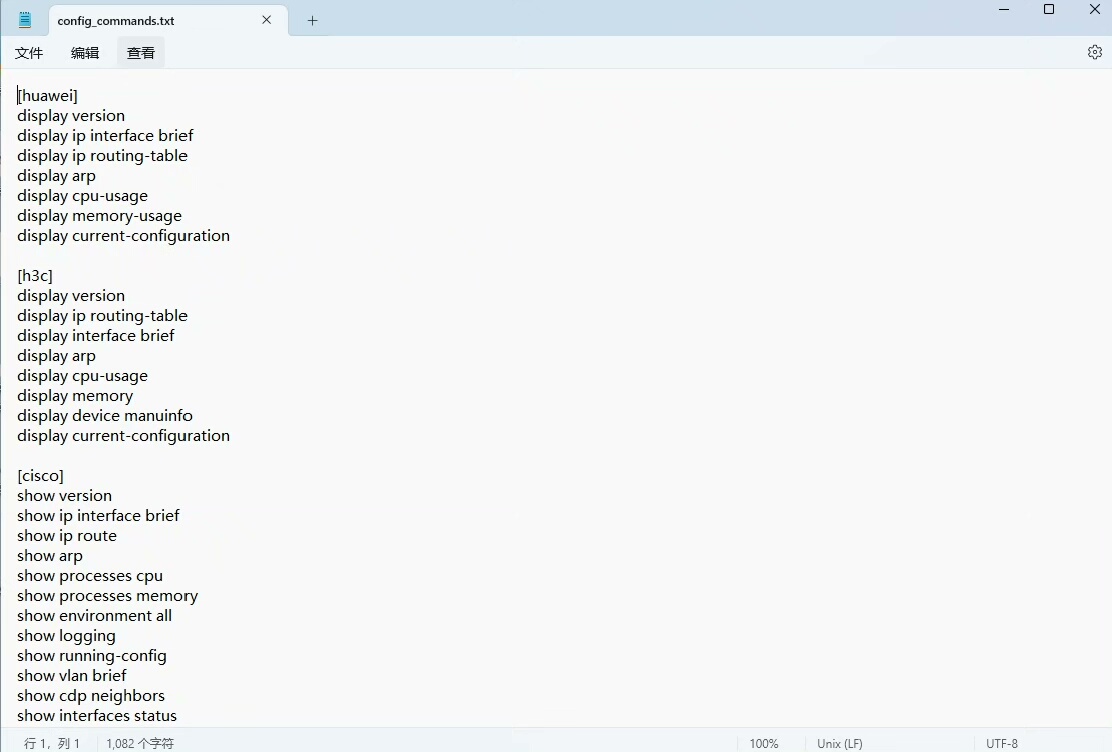This screenshot has height=752, width=1112.
Task: Add a new tab with plus button
Action: pyautogui.click(x=312, y=21)
